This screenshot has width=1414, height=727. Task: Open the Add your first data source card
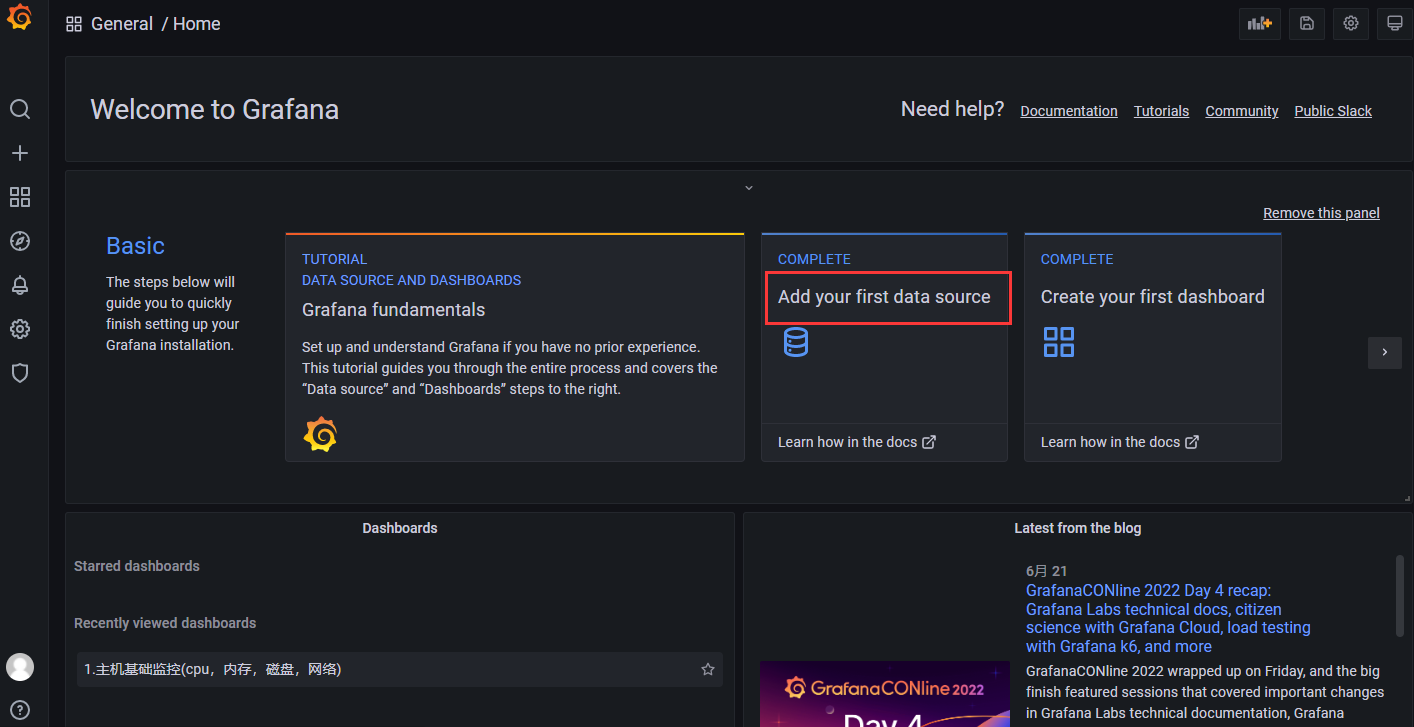tap(884, 347)
